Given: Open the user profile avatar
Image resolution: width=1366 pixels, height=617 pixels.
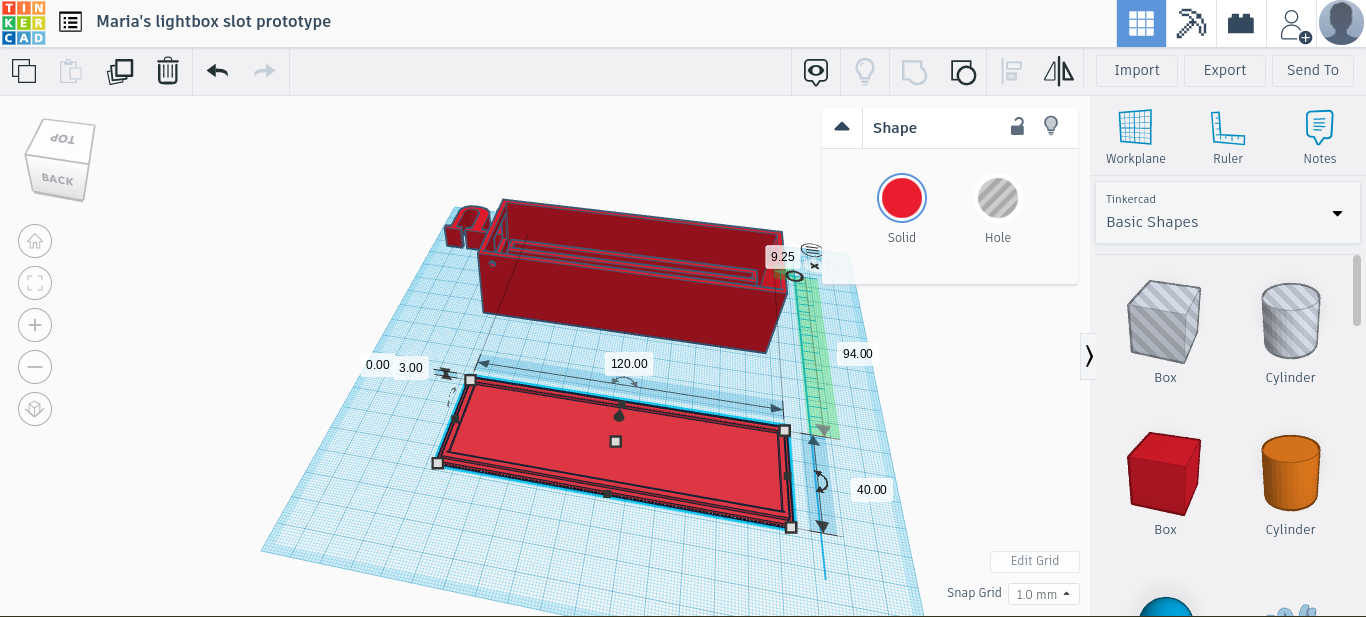Looking at the screenshot, I should [1341, 23].
